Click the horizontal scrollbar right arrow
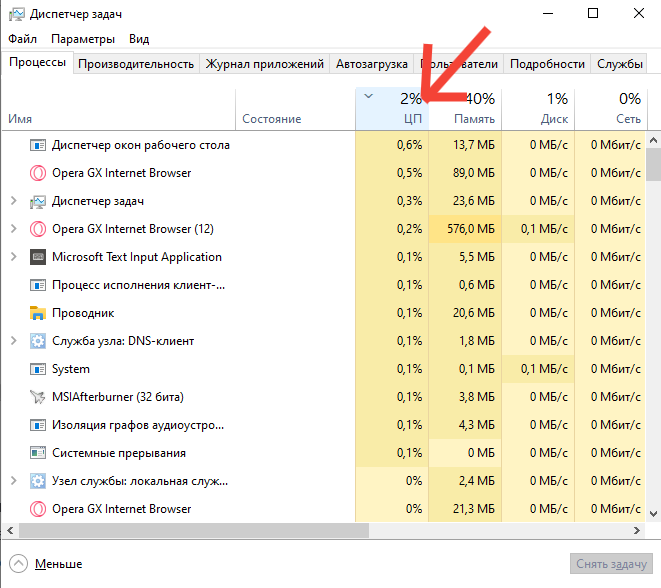Viewport: 661px width, 588px height. tap(637, 531)
